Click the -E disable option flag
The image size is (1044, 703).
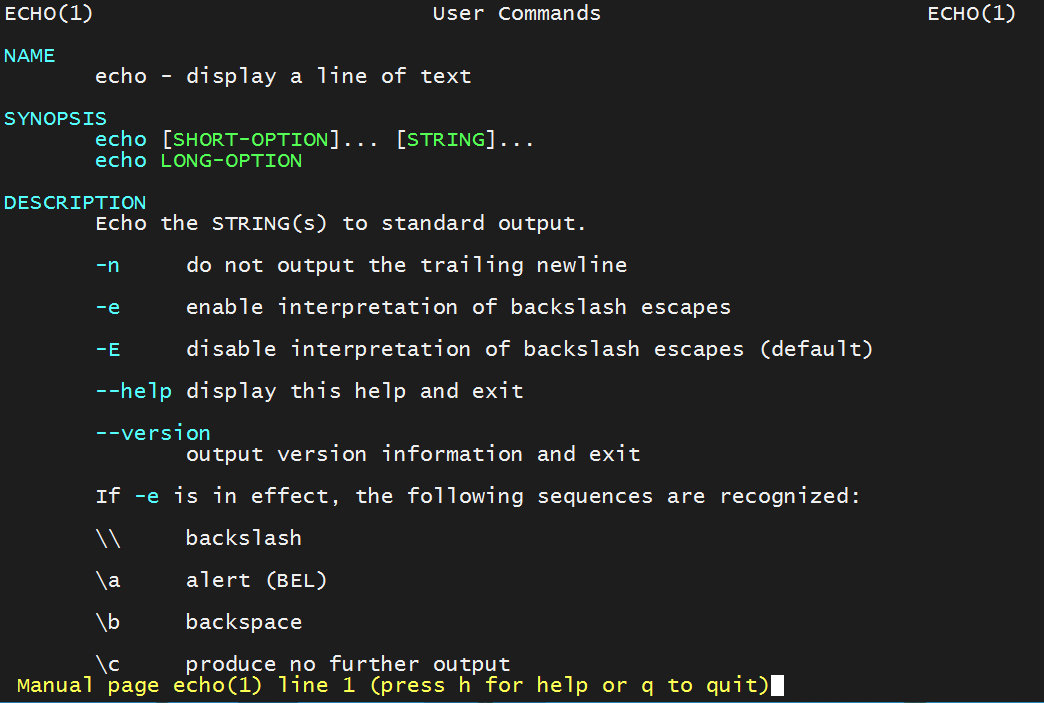(108, 350)
